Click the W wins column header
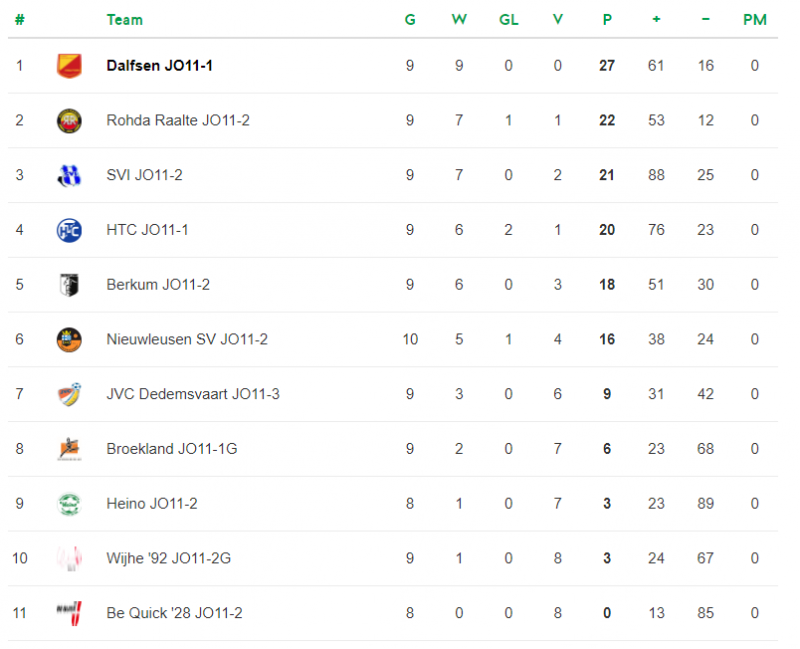This screenshot has width=800, height=649. point(459,20)
